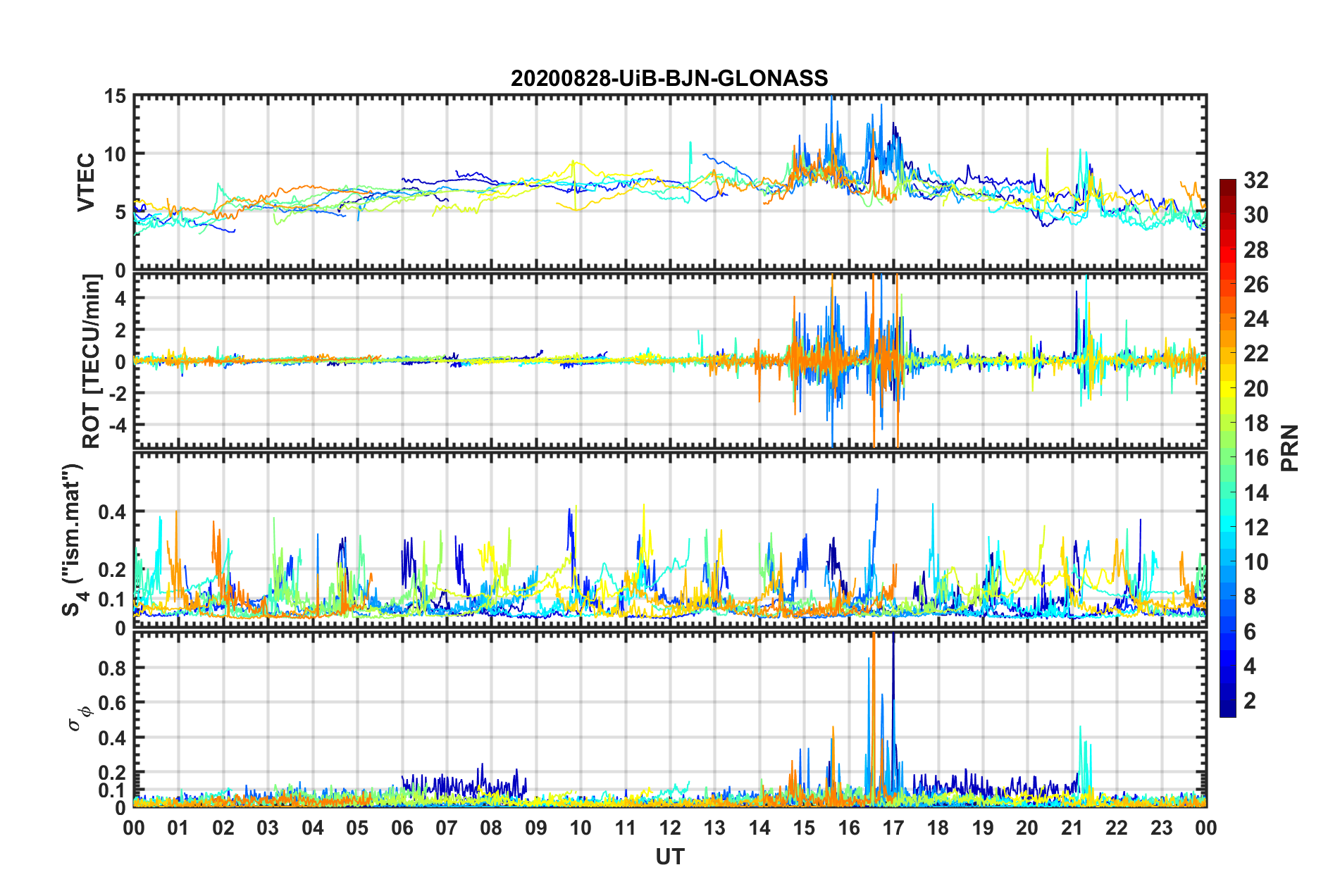
Task: Click UT axis tick label 23
Action: click(x=1162, y=828)
